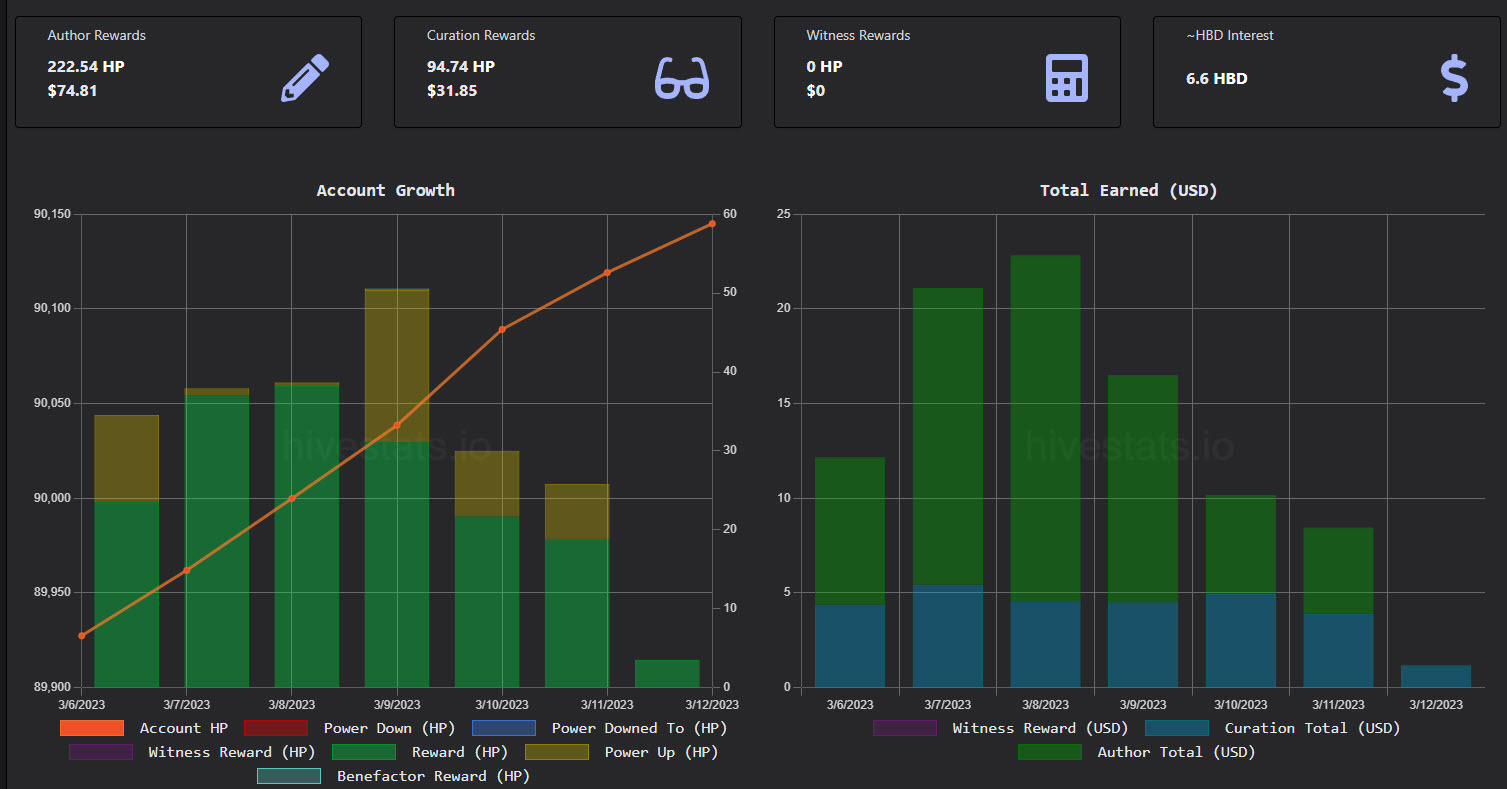Toggle the Power Up (HP) legend swatch
Image resolution: width=1507 pixels, height=789 pixels.
(x=557, y=752)
